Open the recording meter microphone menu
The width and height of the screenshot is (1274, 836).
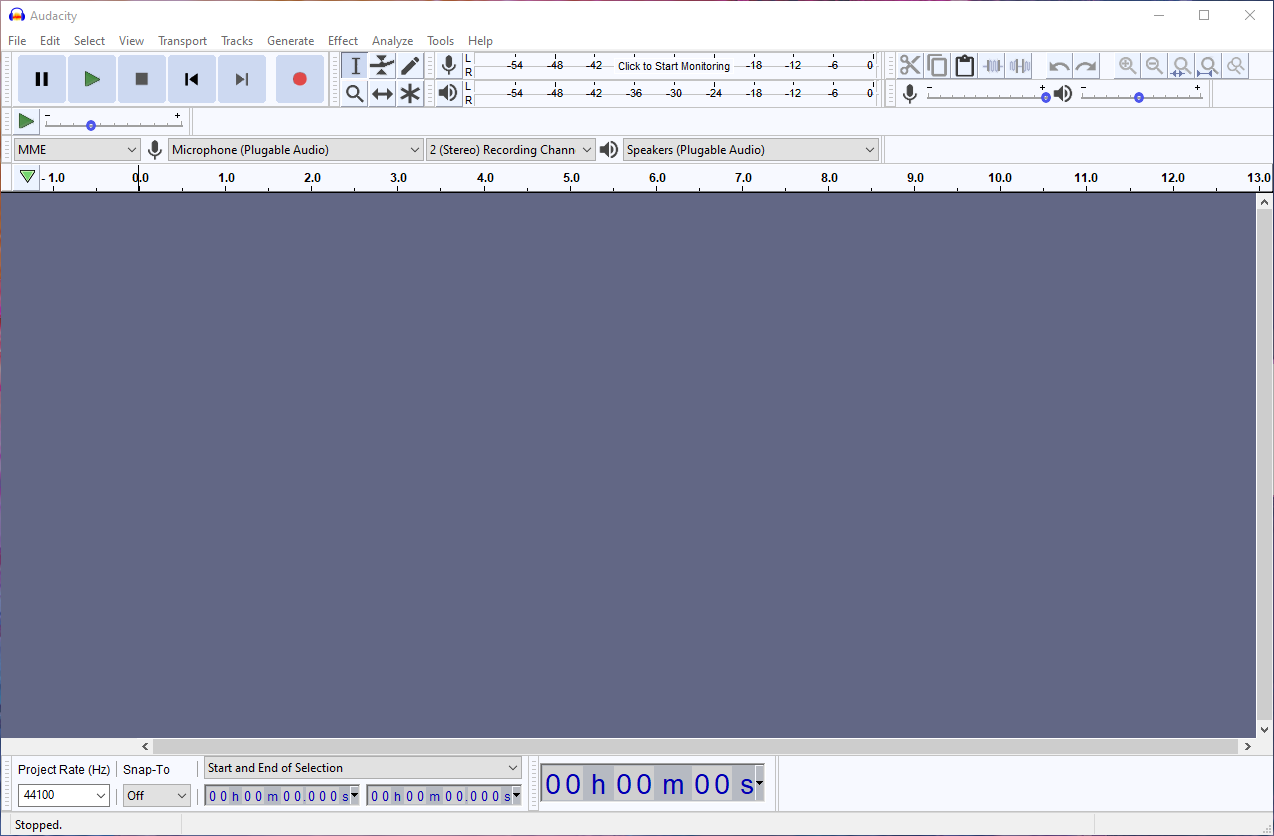[x=449, y=66]
